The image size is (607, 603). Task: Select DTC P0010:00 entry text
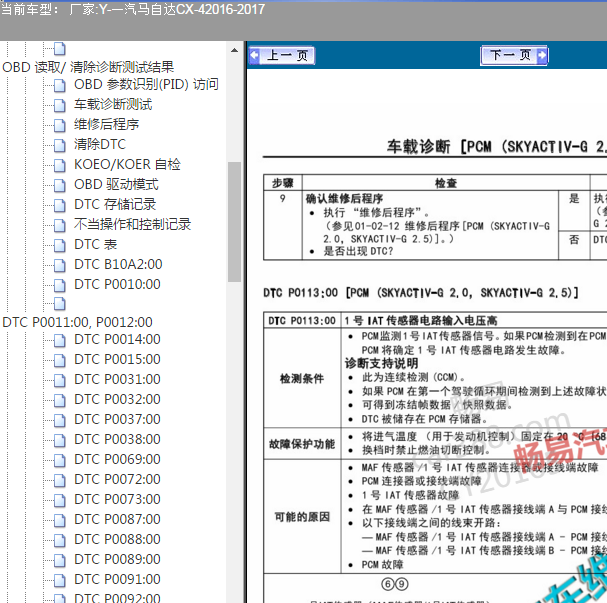[x=117, y=284]
